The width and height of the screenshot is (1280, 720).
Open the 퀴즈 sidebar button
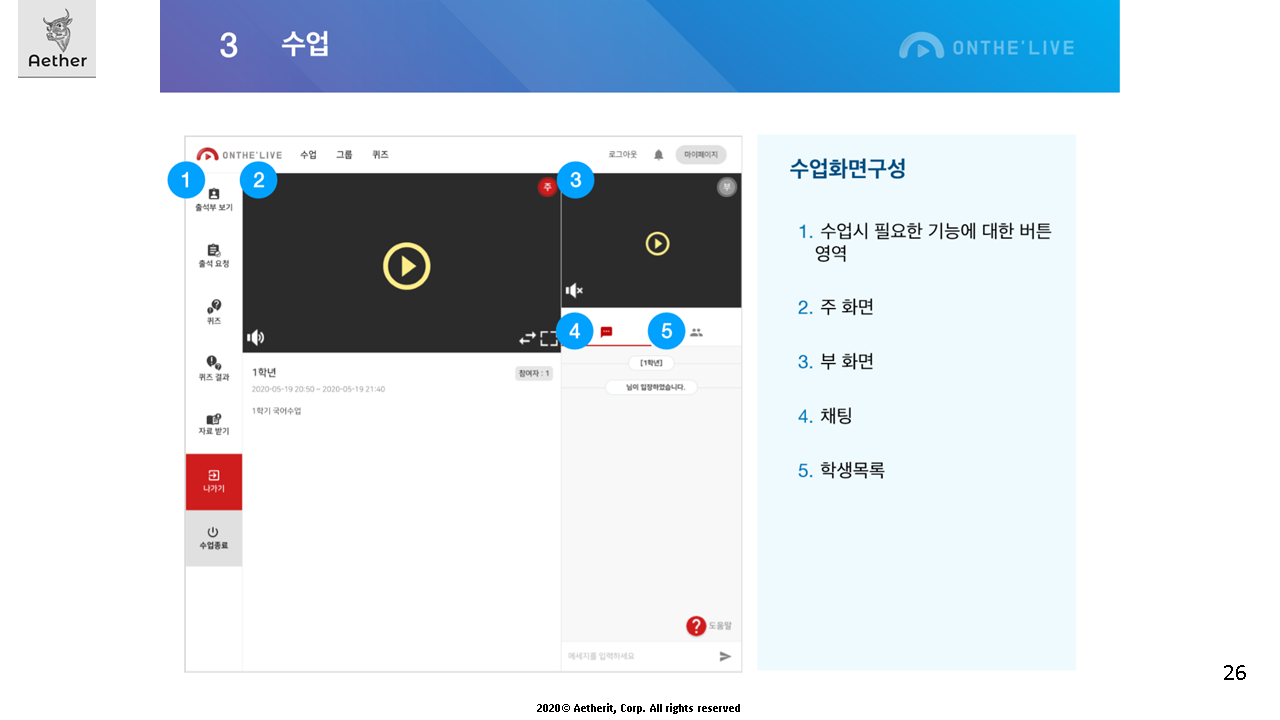point(213,311)
